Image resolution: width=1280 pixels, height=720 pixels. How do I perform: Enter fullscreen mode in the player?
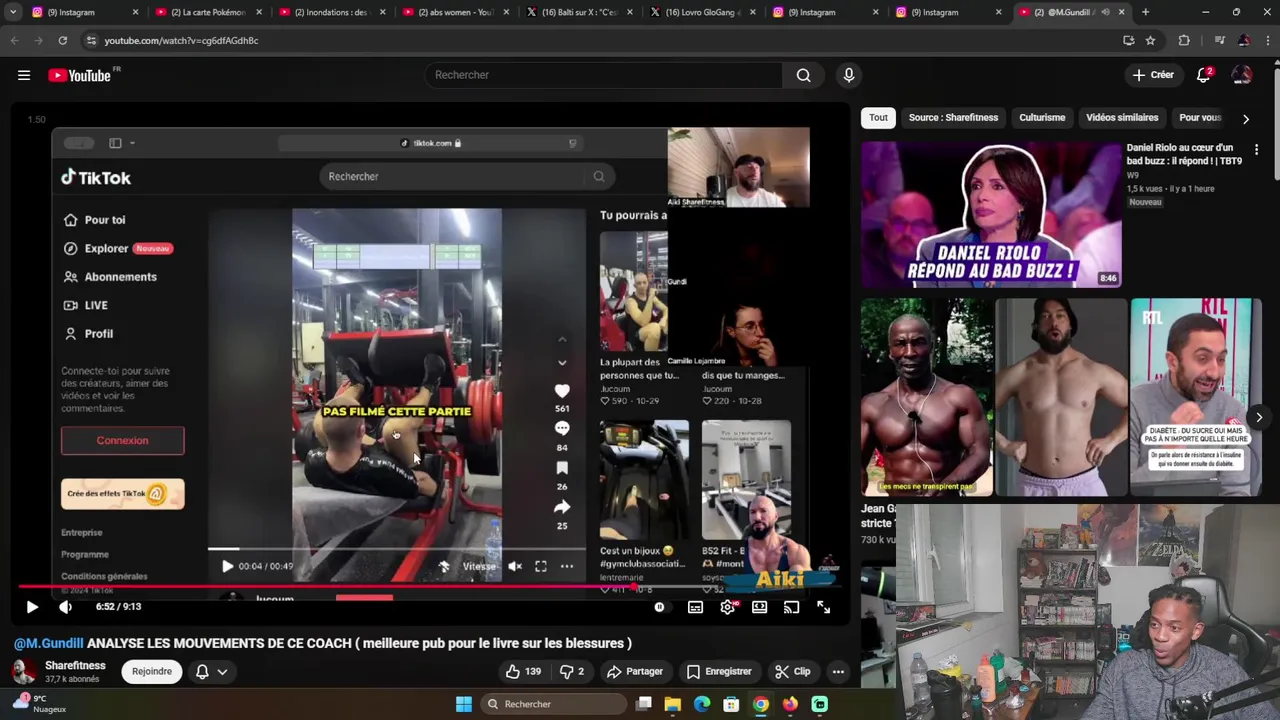[823, 607]
